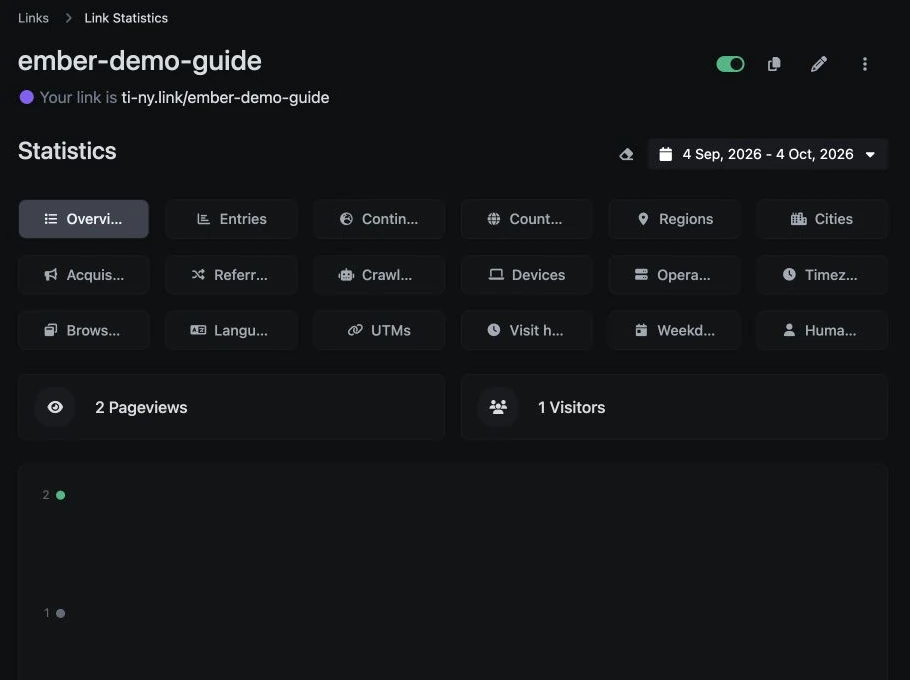Viewport: 910px width, 680px height.
Task: Open the Operating systems tab
Action: (x=674, y=274)
